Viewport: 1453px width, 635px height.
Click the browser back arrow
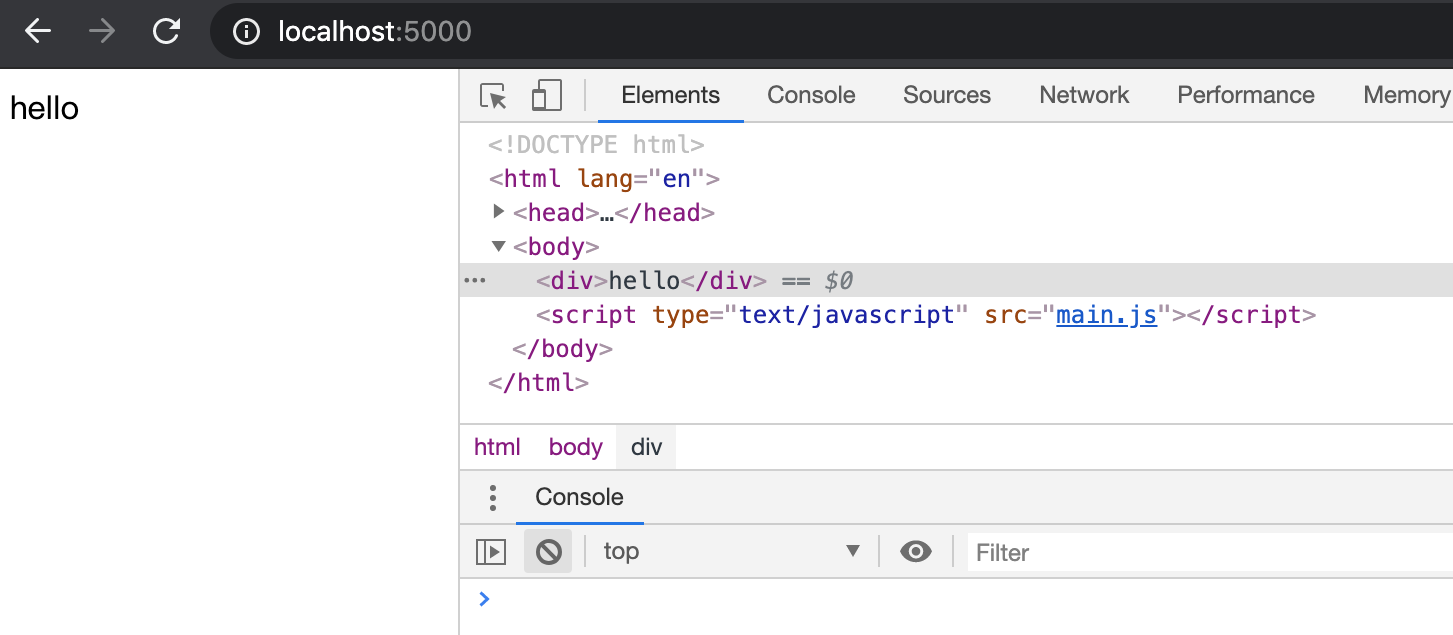point(38,32)
